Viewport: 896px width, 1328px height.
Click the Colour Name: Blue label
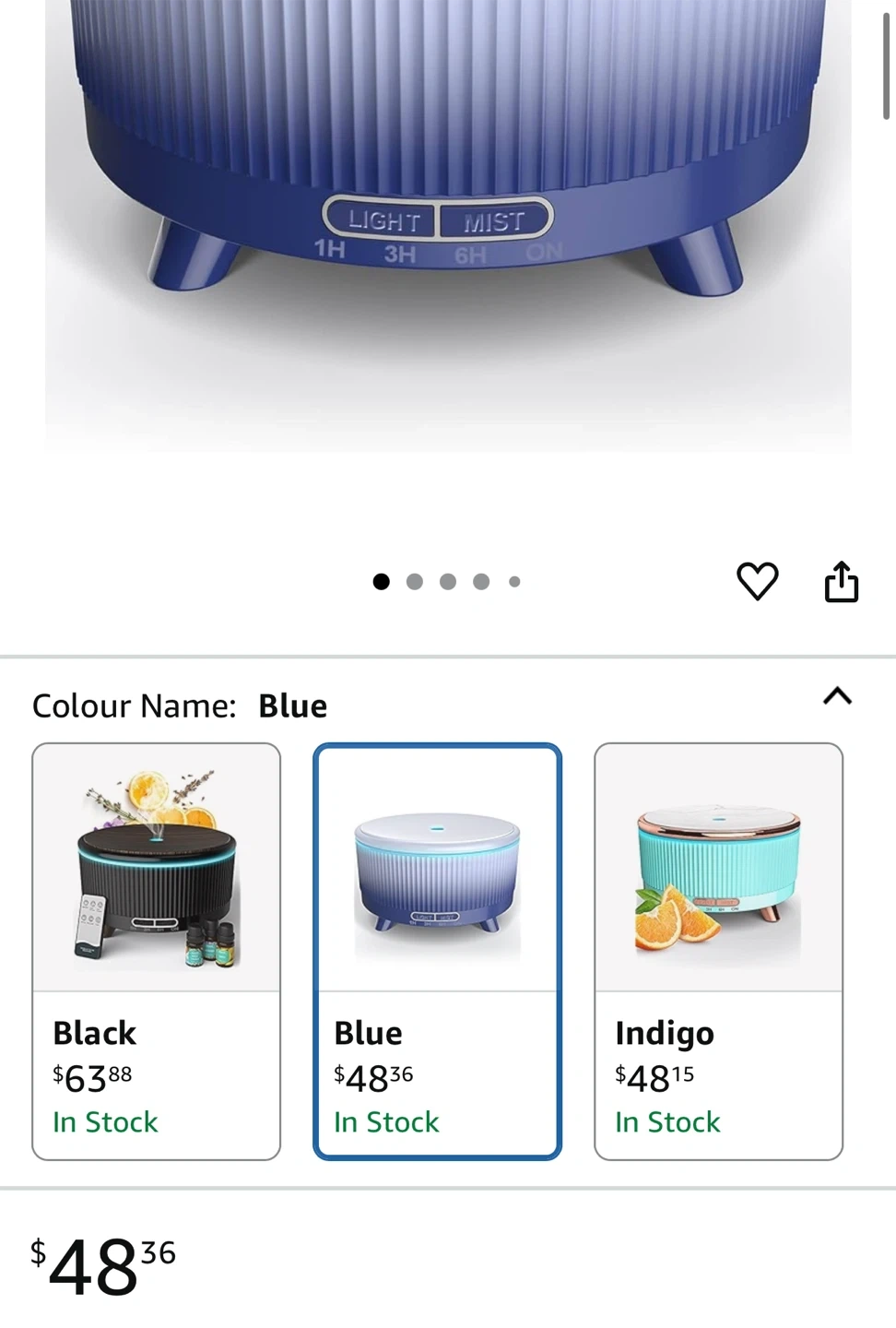pyautogui.click(x=180, y=705)
